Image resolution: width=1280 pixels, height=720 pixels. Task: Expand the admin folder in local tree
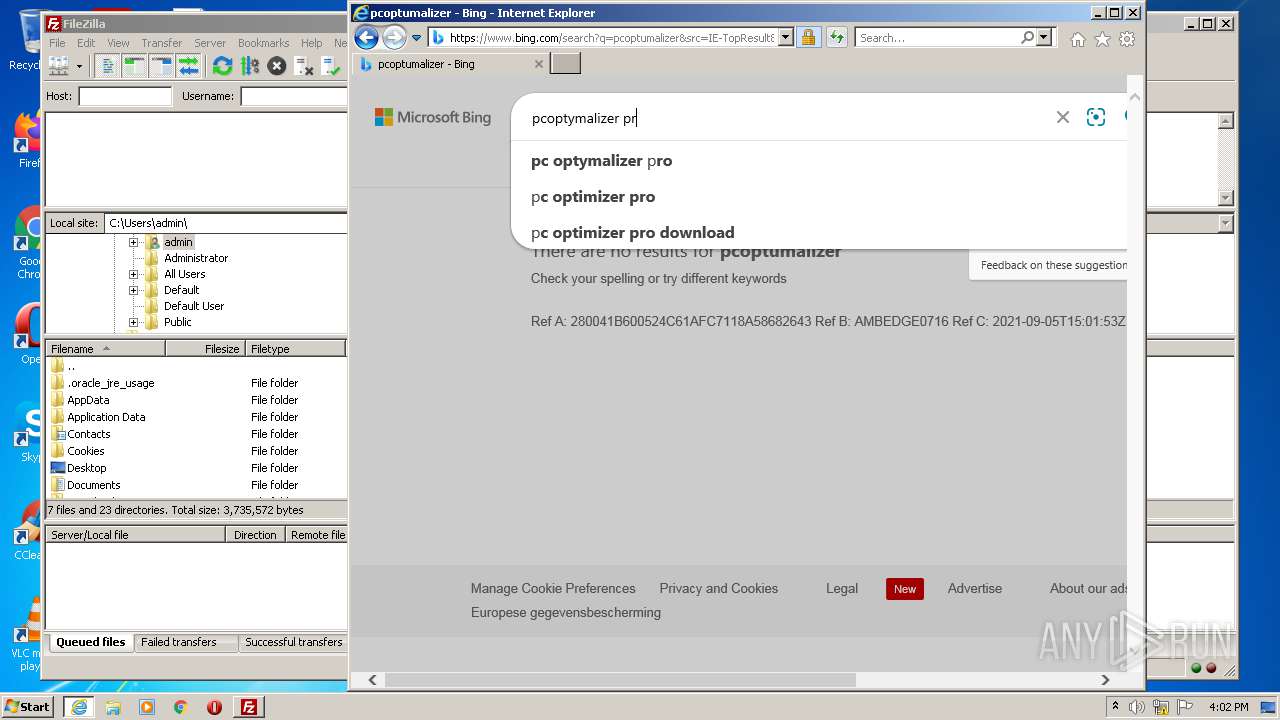click(133, 242)
